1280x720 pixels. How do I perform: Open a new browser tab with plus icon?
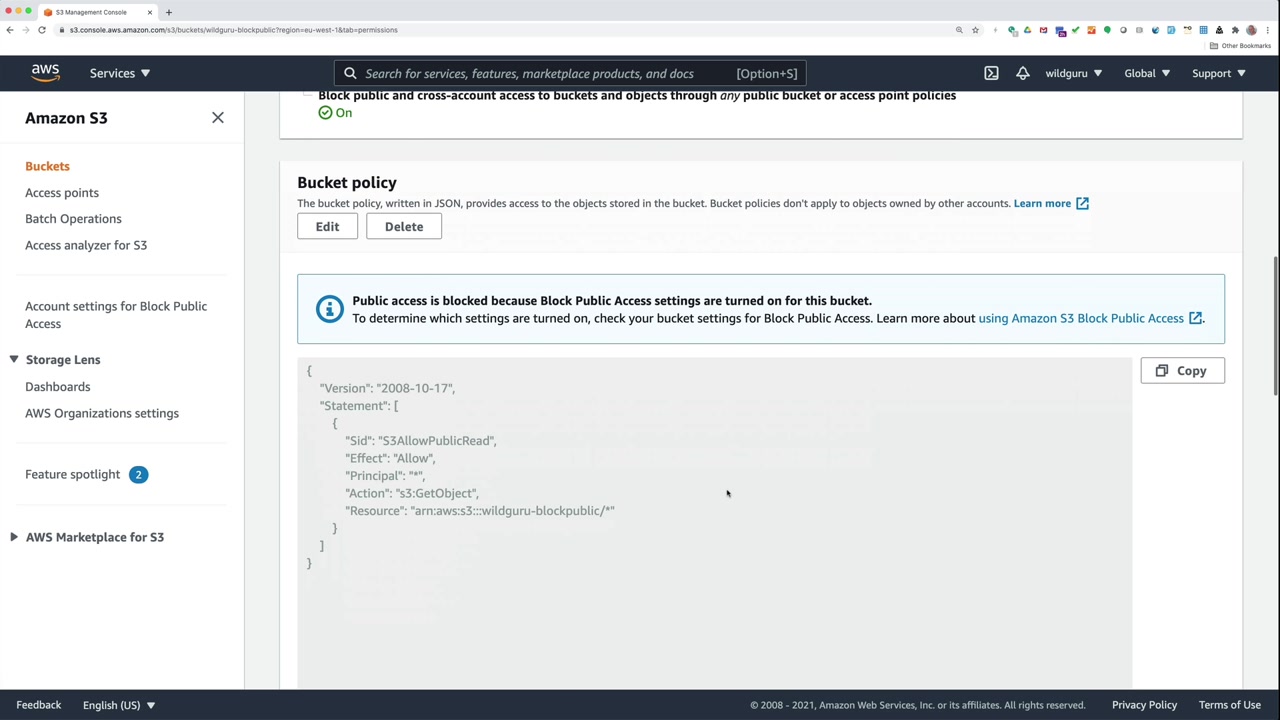[169, 12]
